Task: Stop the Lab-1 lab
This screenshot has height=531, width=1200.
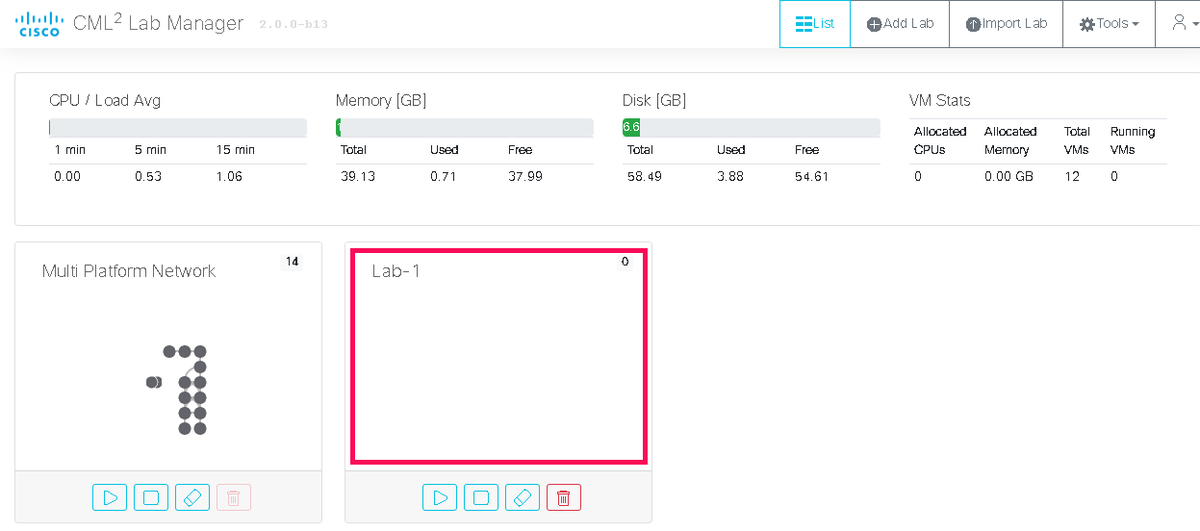Action: click(481, 497)
